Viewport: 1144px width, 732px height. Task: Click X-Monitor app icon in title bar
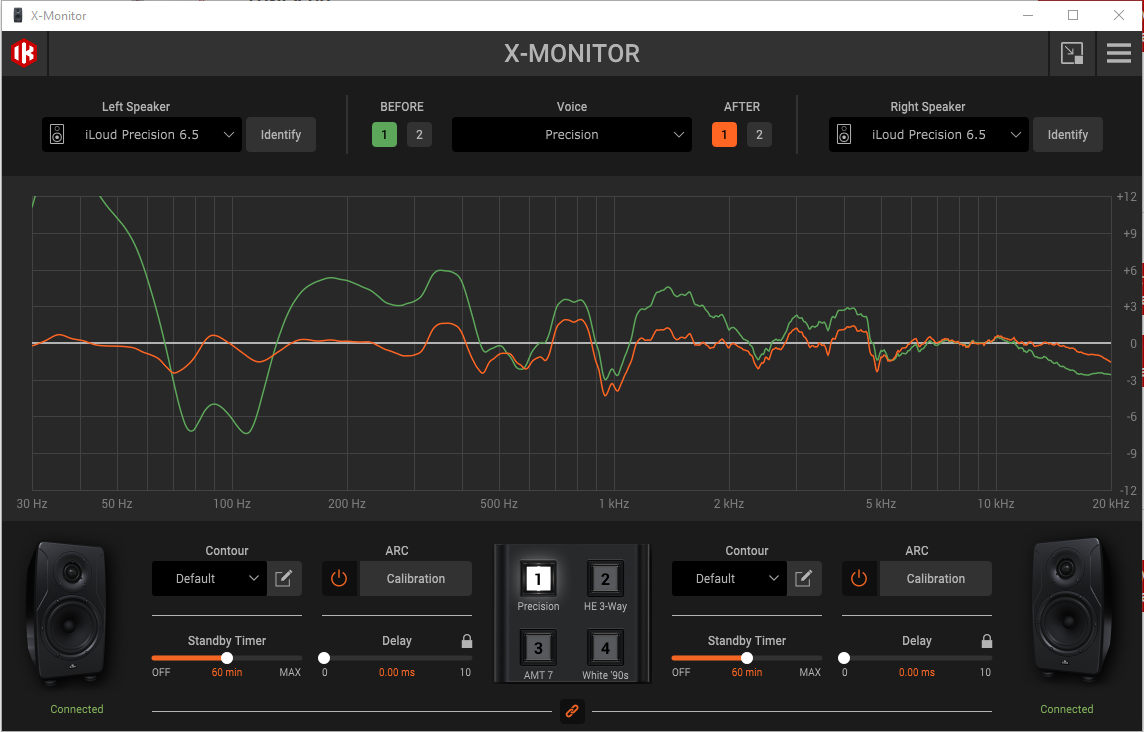coord(18,15)
